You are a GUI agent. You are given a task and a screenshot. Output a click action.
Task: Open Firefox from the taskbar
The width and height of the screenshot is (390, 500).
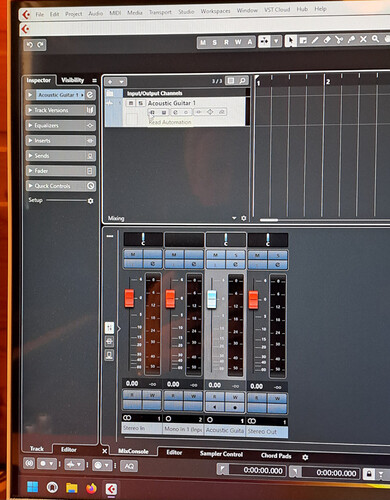(x=91, y=488)
